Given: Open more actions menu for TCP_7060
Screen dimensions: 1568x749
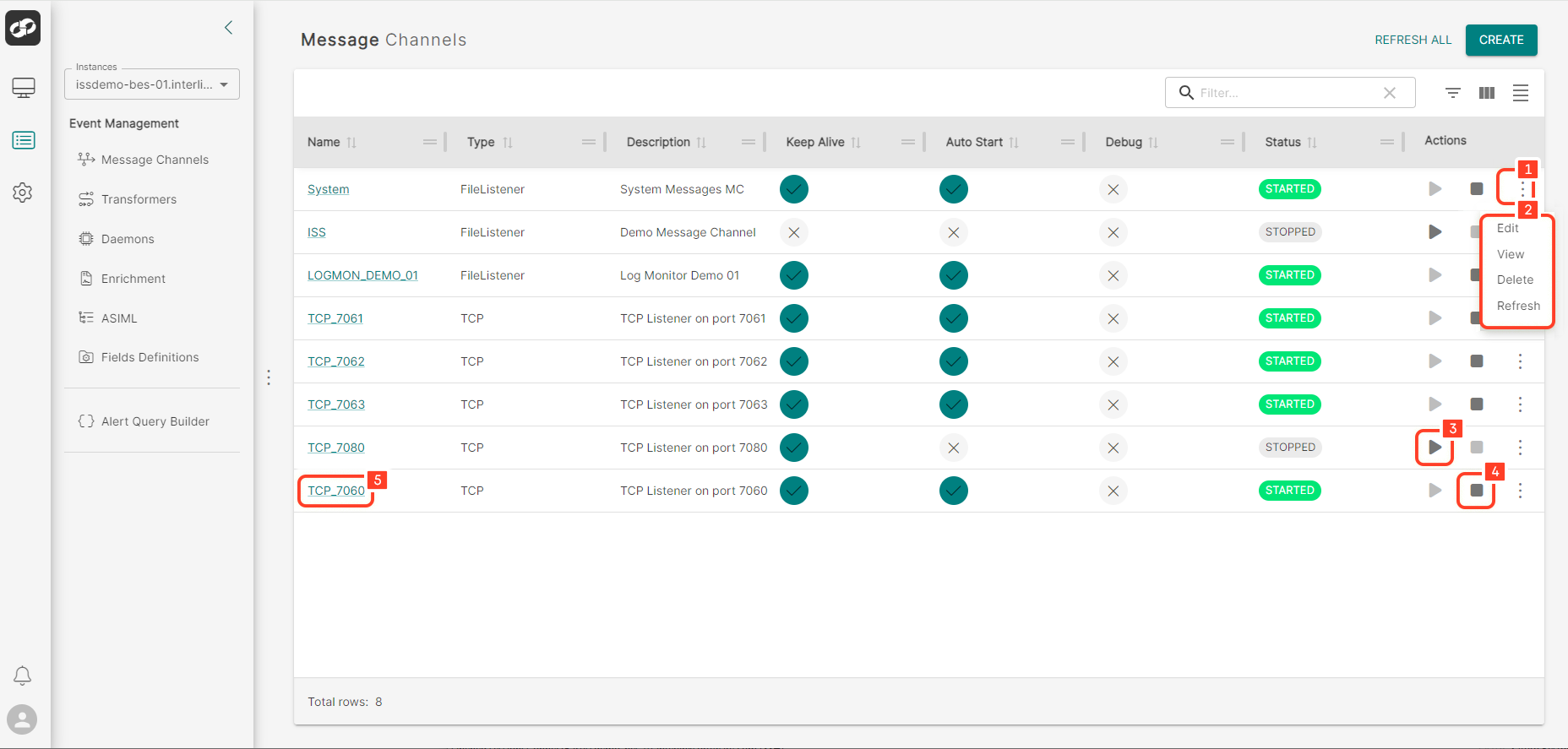Looking at the screenshot, I should [1520, 491].
